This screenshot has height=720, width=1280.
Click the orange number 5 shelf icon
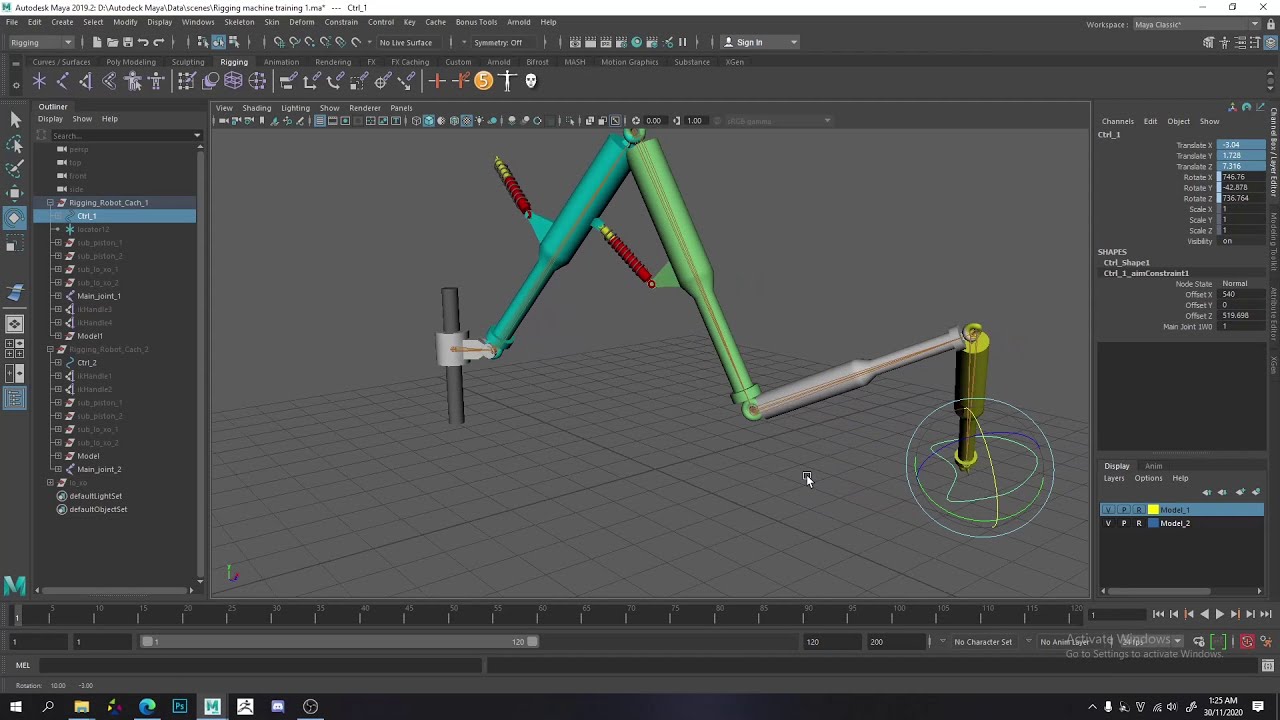[x=483, y=81]
